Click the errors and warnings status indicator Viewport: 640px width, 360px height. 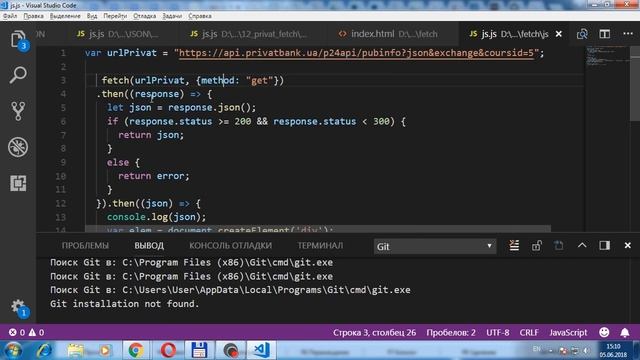pyautogui.click(x=27, y=332)
